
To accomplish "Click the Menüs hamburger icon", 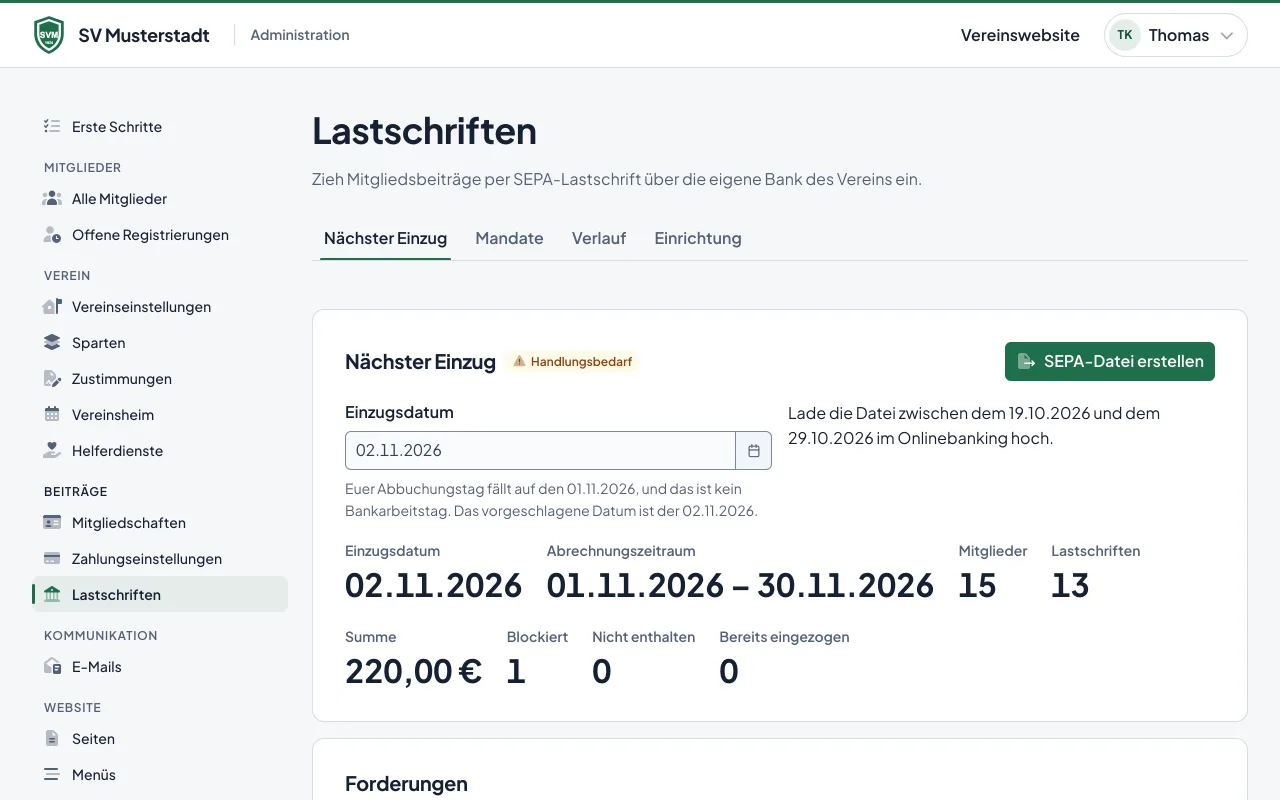I will coord(52,775).
